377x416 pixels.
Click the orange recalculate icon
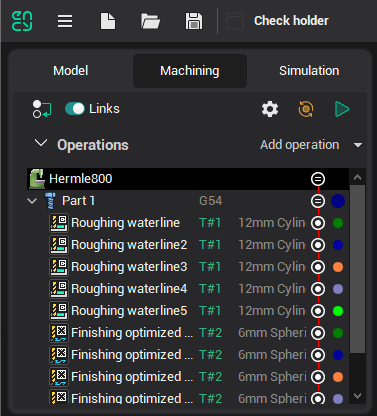pyautogui.click(x=306, y=109)
